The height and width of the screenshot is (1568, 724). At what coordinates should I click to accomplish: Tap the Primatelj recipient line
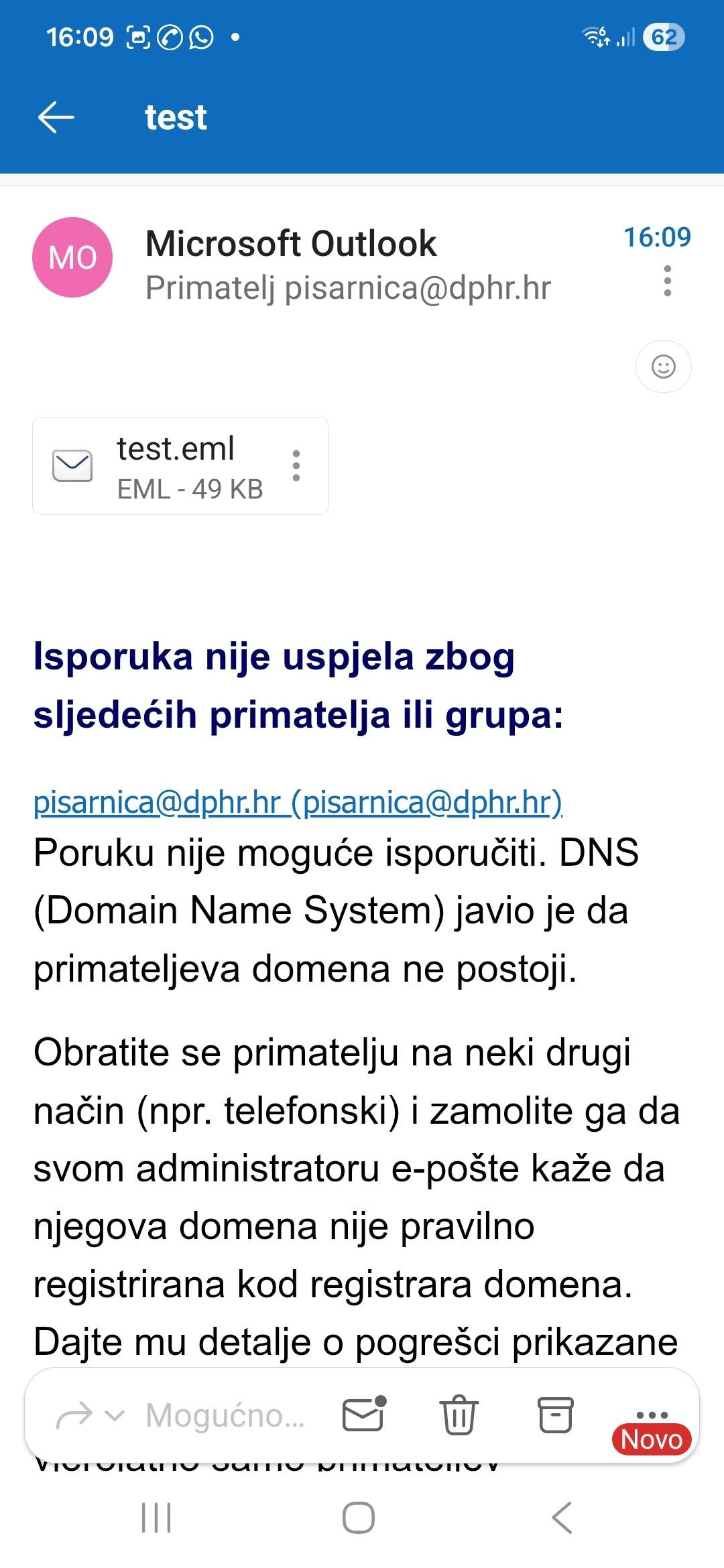(348, 288)
